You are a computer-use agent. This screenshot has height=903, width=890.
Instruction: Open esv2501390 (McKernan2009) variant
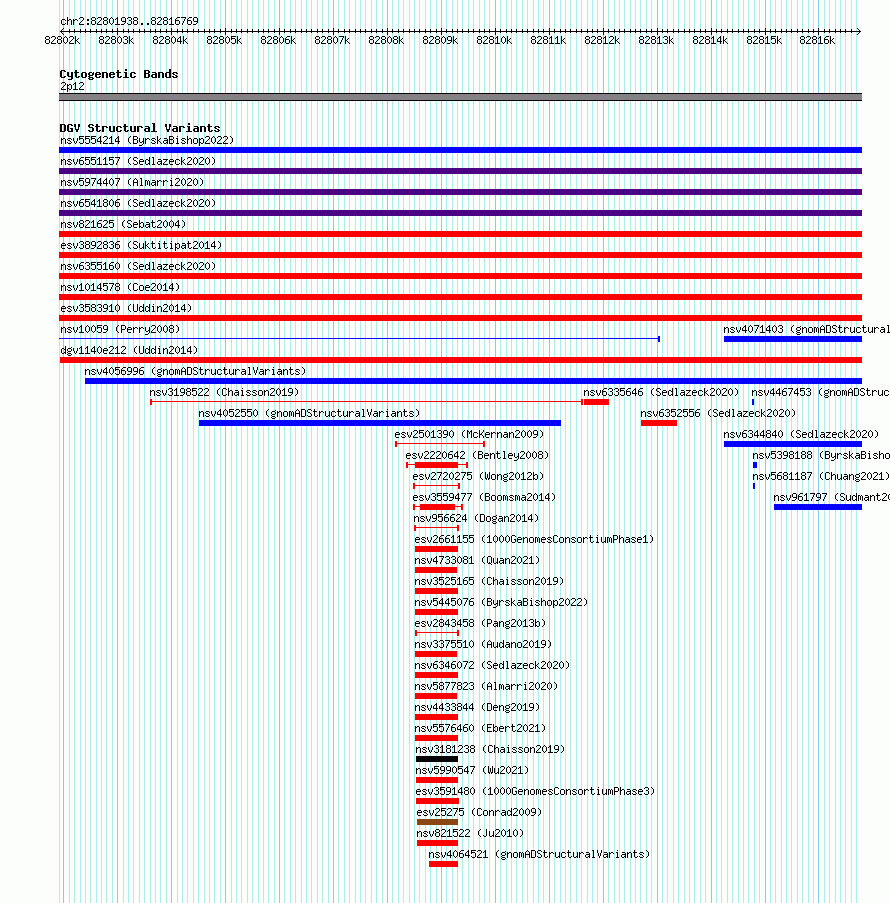[x=469, y=434]
